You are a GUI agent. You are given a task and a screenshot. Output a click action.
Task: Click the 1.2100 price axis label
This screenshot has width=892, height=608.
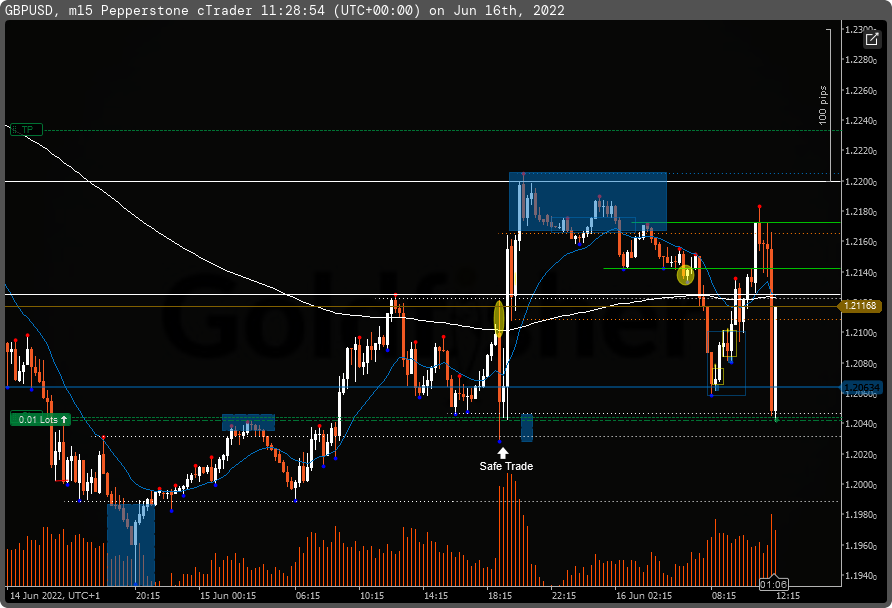coord(860,333)
